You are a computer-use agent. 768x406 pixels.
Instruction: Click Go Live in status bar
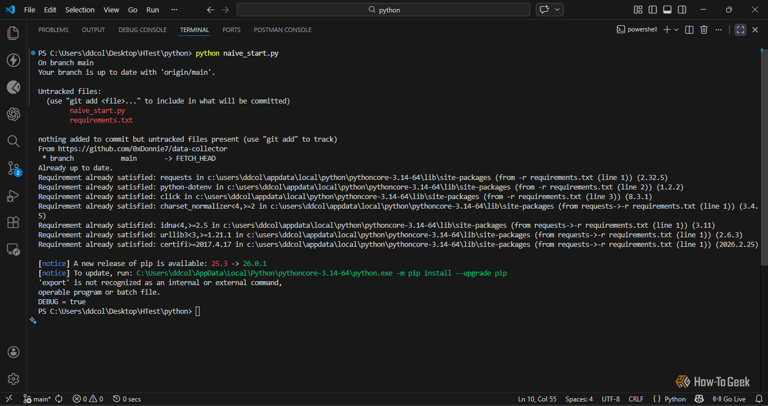(x=729, y=399)
